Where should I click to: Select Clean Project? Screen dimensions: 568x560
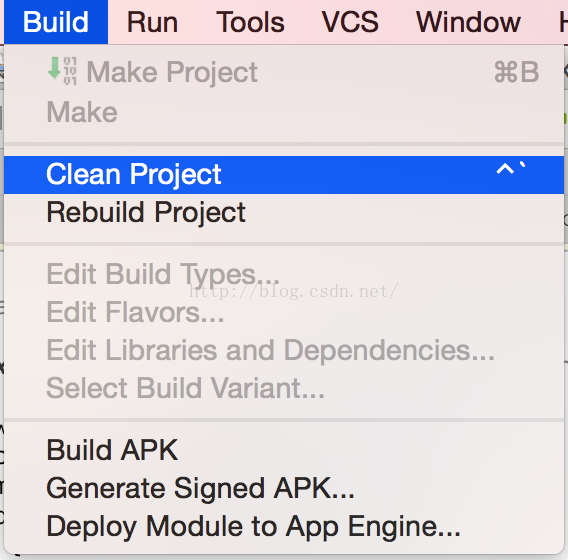[x=284, y=175]
